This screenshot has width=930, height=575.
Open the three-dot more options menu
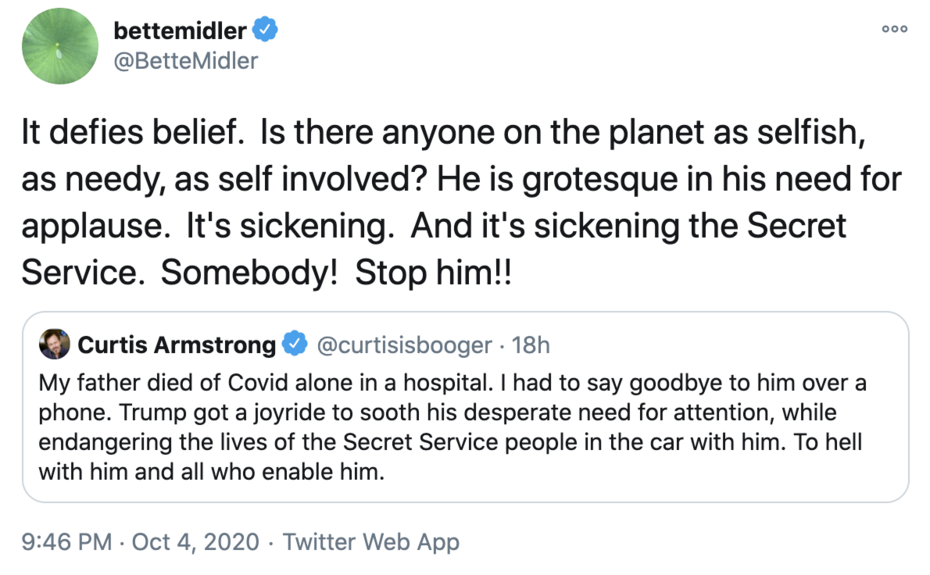point(894,29)
